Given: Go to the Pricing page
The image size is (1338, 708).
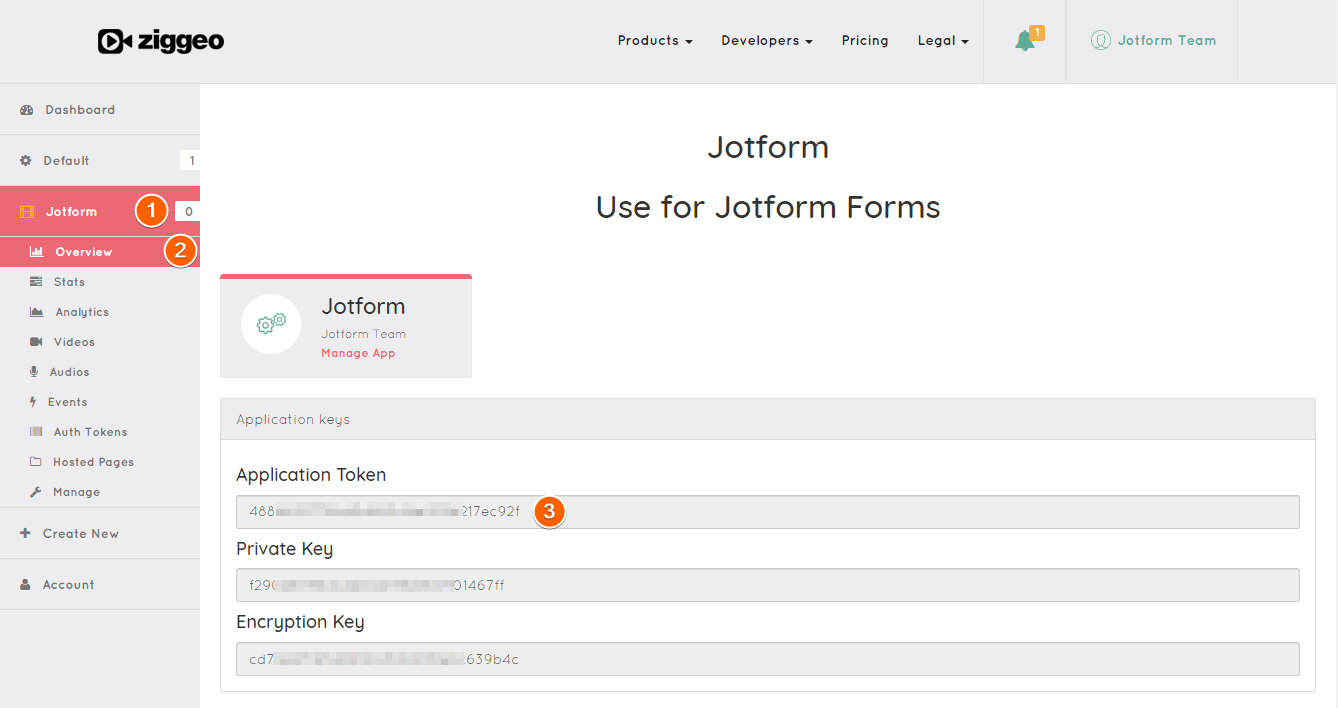Looking at the screenshot, I should coord(865,41).
